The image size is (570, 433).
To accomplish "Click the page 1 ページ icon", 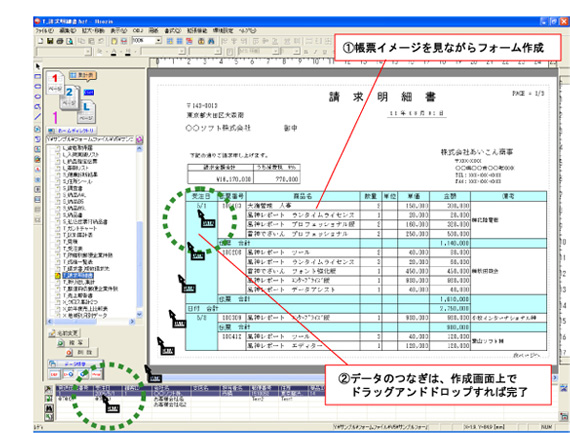I will pyautogui.click(x=55, y=82).
